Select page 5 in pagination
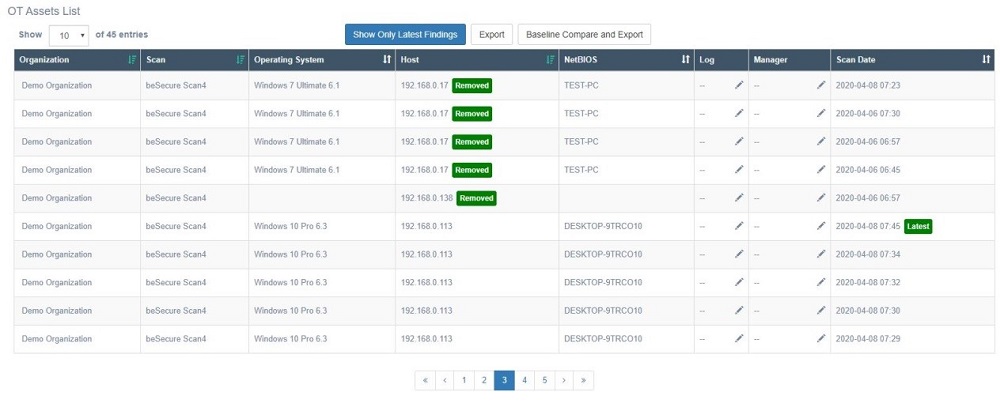Screen dimensions: 1000x403 [544, 380]
